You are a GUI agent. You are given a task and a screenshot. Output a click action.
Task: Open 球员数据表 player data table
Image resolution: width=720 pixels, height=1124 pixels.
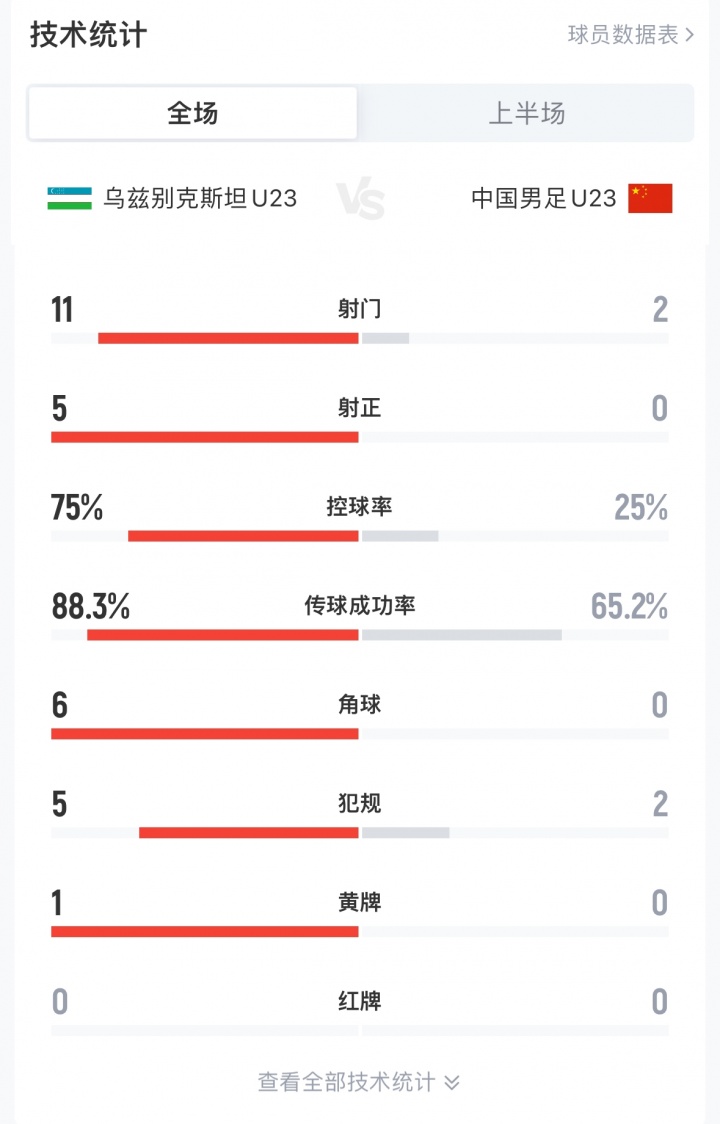click(623, 35)
